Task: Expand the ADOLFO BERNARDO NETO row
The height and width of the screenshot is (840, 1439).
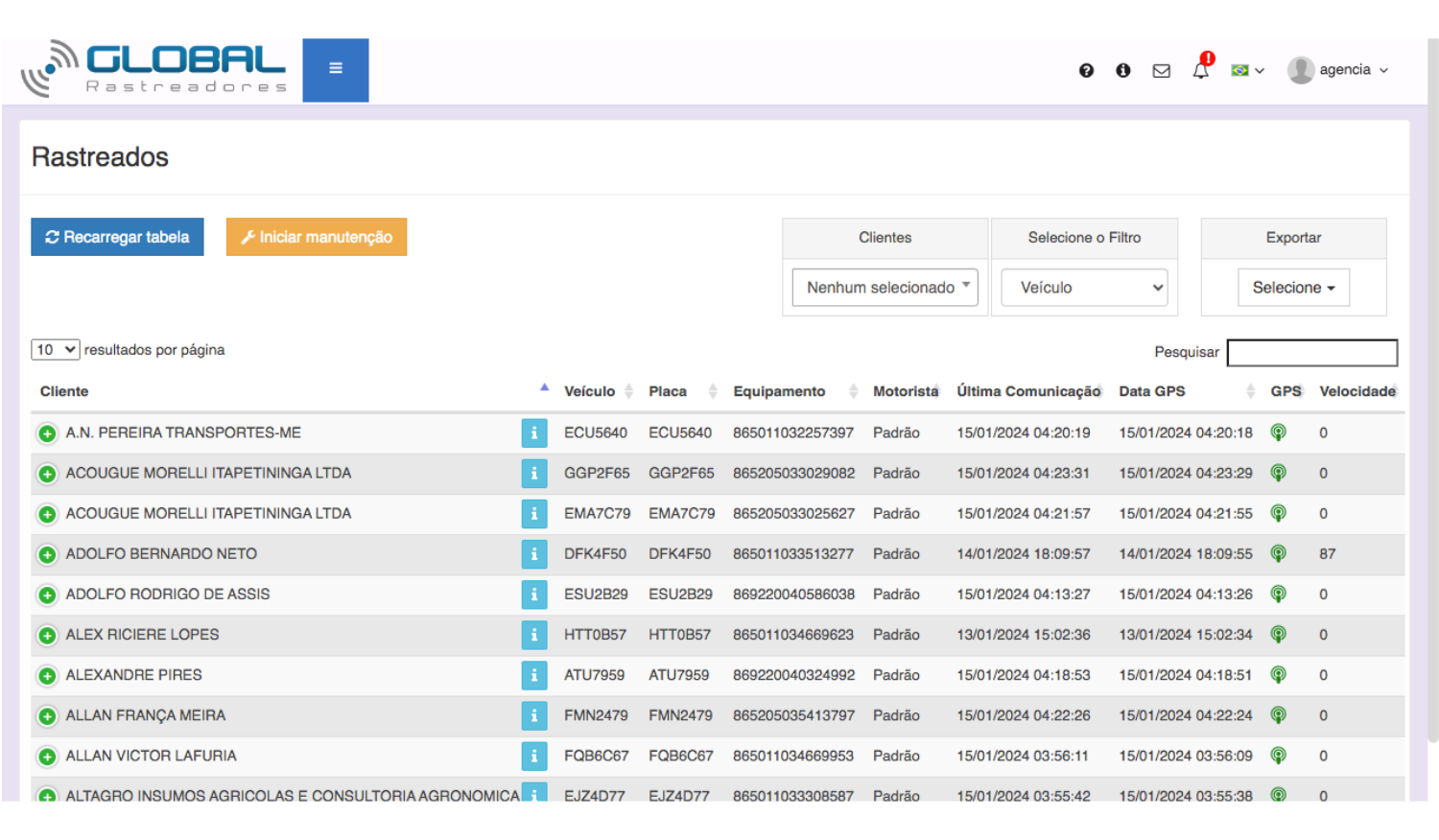Action: [x=47, y=554]
